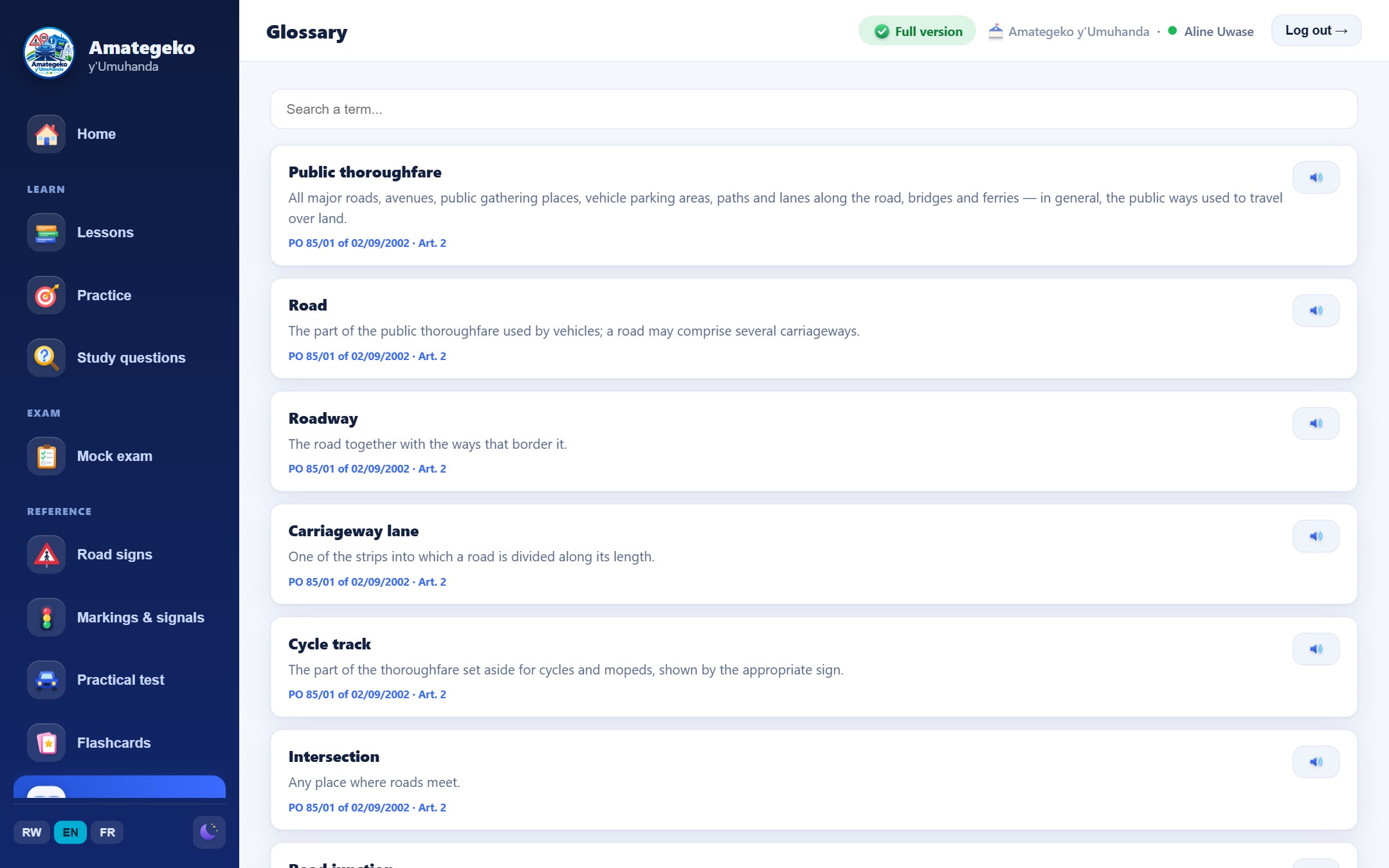Screen dimensions: 1389x868
Task: Open Study questions section
Action: pos(120,358)
